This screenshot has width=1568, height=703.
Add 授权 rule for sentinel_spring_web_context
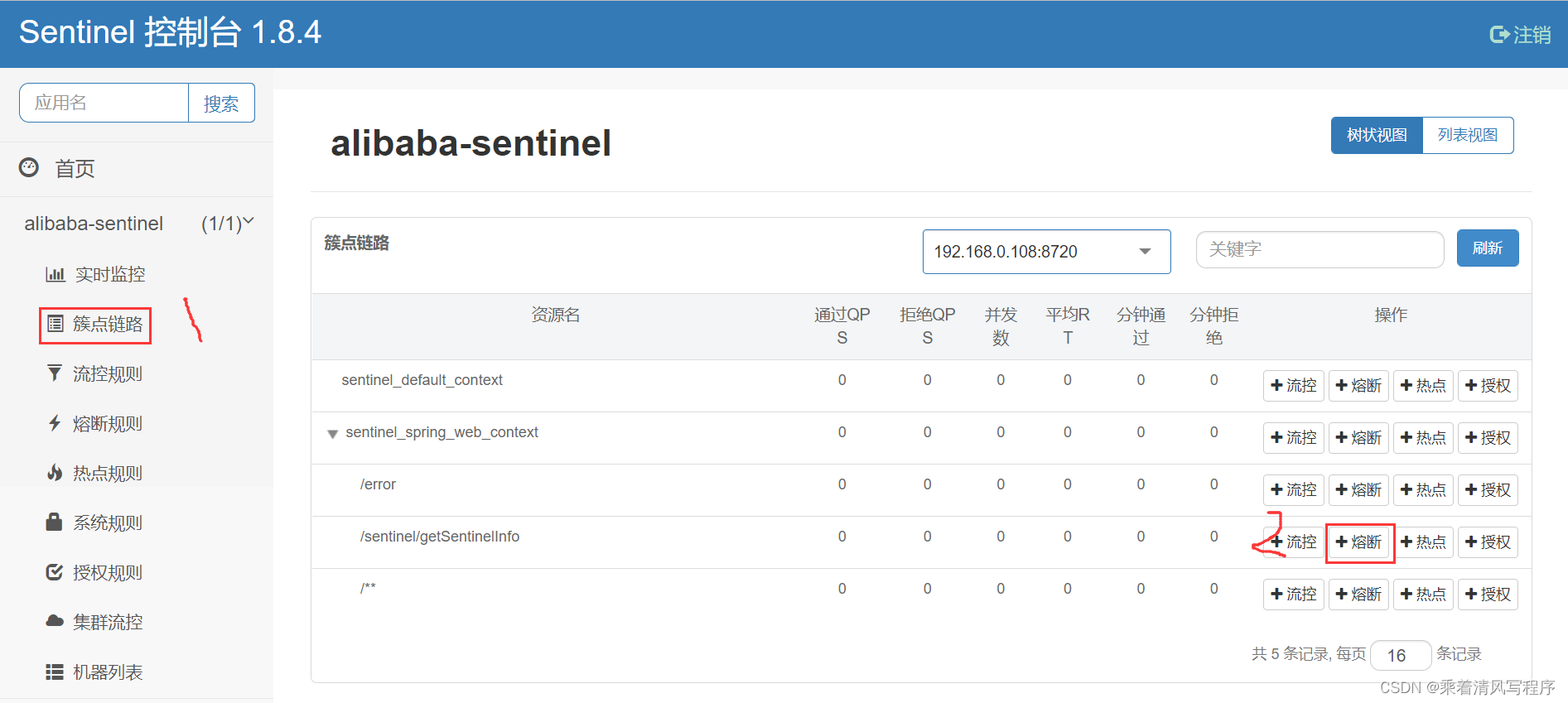[1488, 438]
